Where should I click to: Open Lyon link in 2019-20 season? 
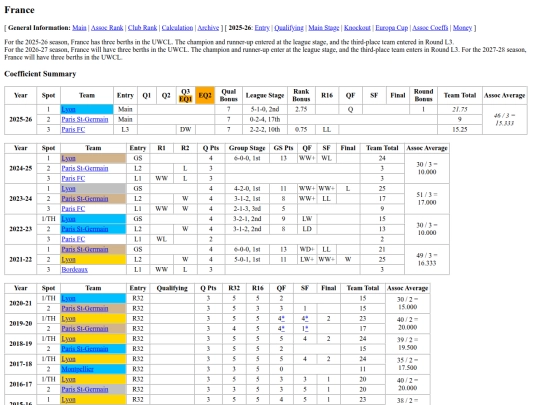pos(68,319)
